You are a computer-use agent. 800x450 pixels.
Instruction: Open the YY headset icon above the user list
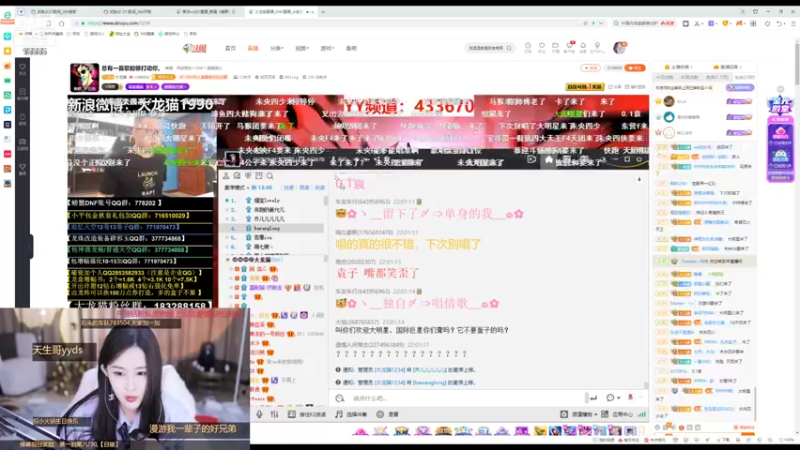tap(237, 176)
